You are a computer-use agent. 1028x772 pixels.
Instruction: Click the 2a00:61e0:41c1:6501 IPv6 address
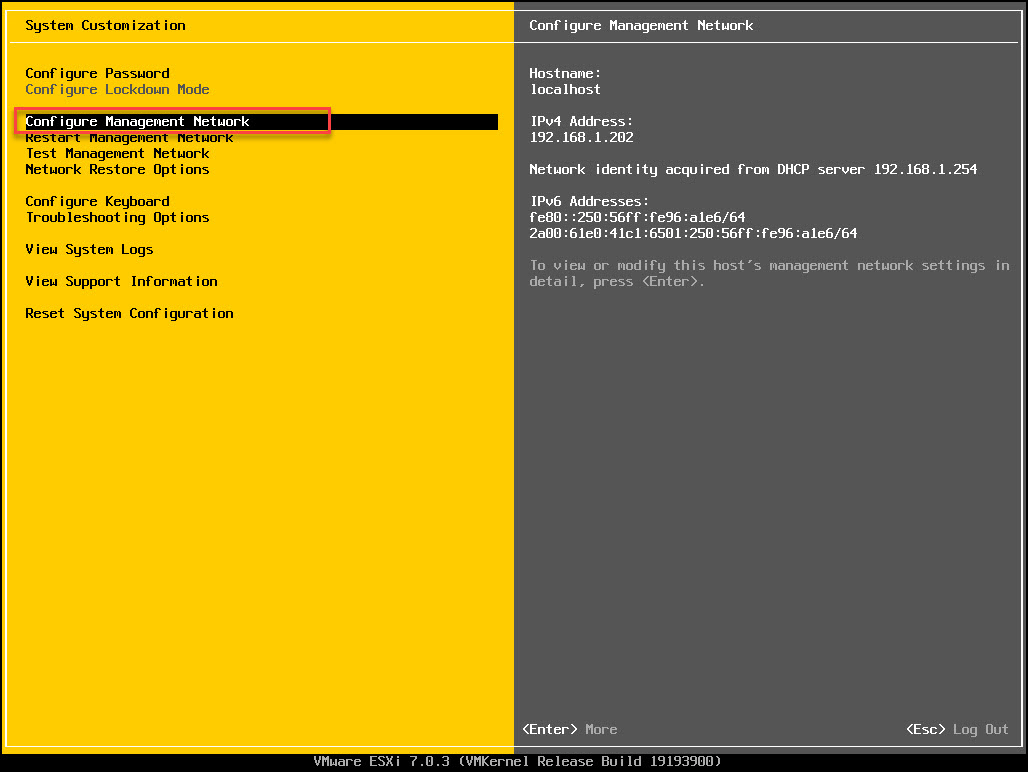[x=693, y=233]
